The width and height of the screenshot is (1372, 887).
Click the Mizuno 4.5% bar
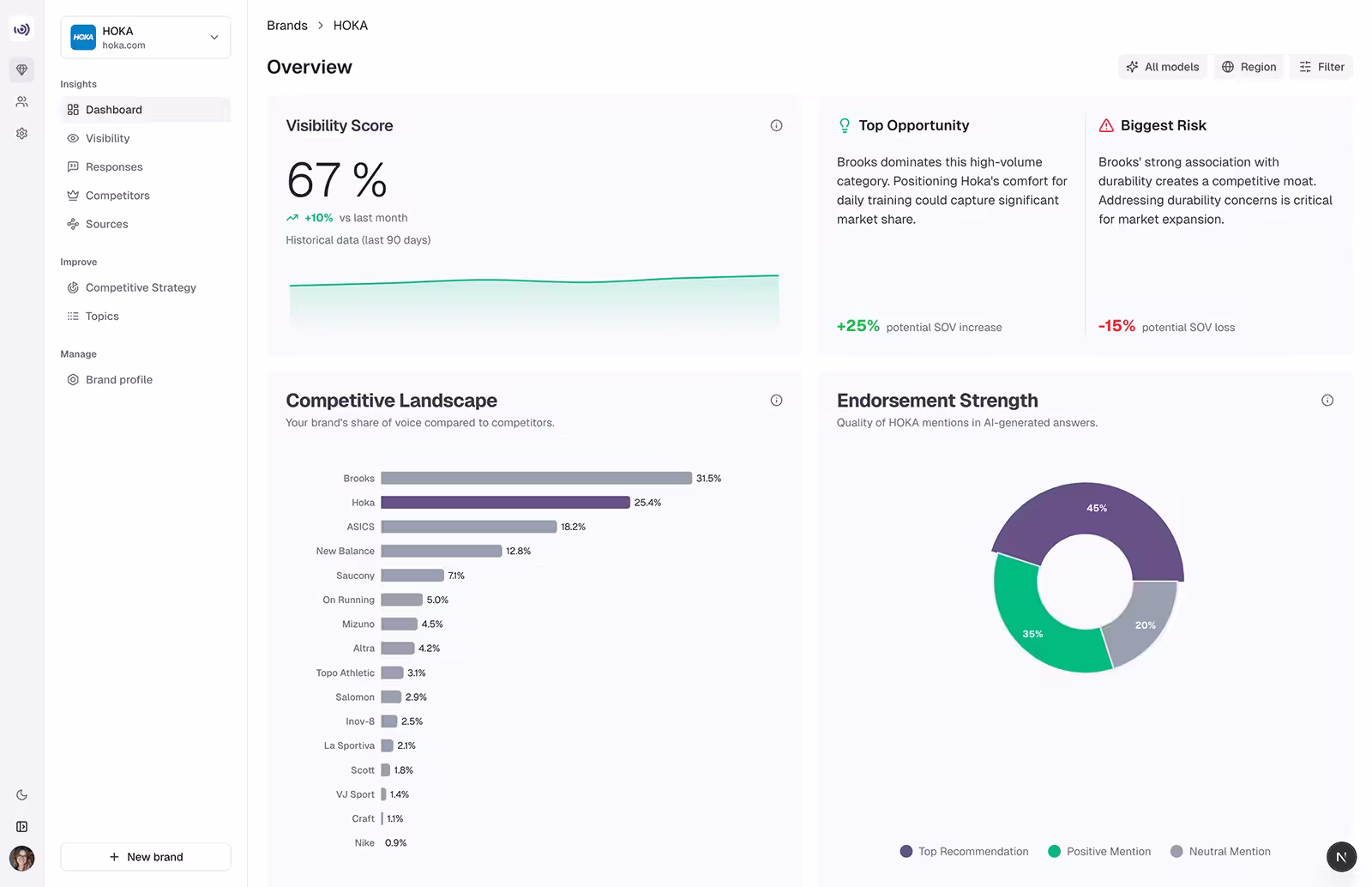400,625
